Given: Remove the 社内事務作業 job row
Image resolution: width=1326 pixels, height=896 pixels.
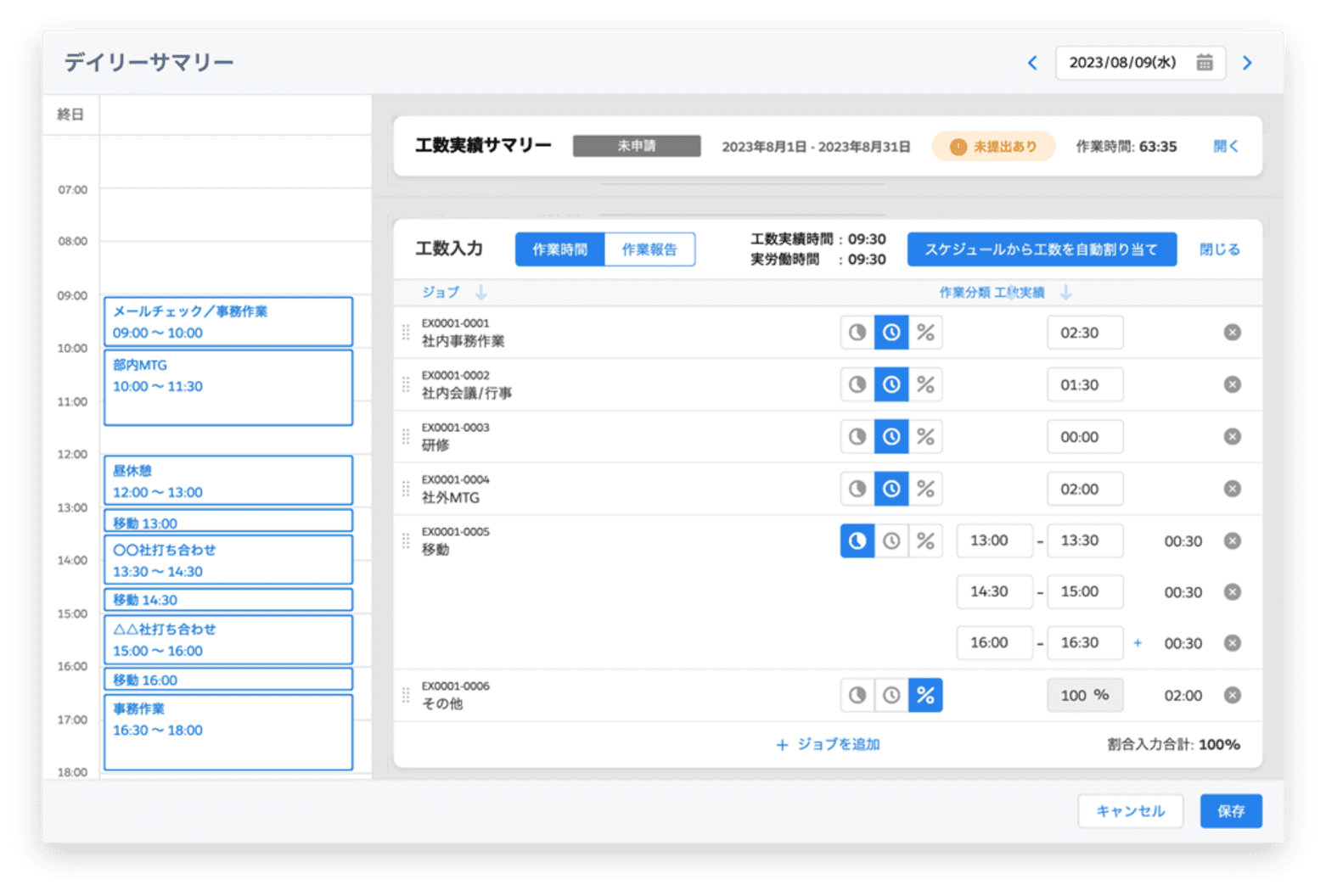Looking at the screenshot, I should [1232, 333].
